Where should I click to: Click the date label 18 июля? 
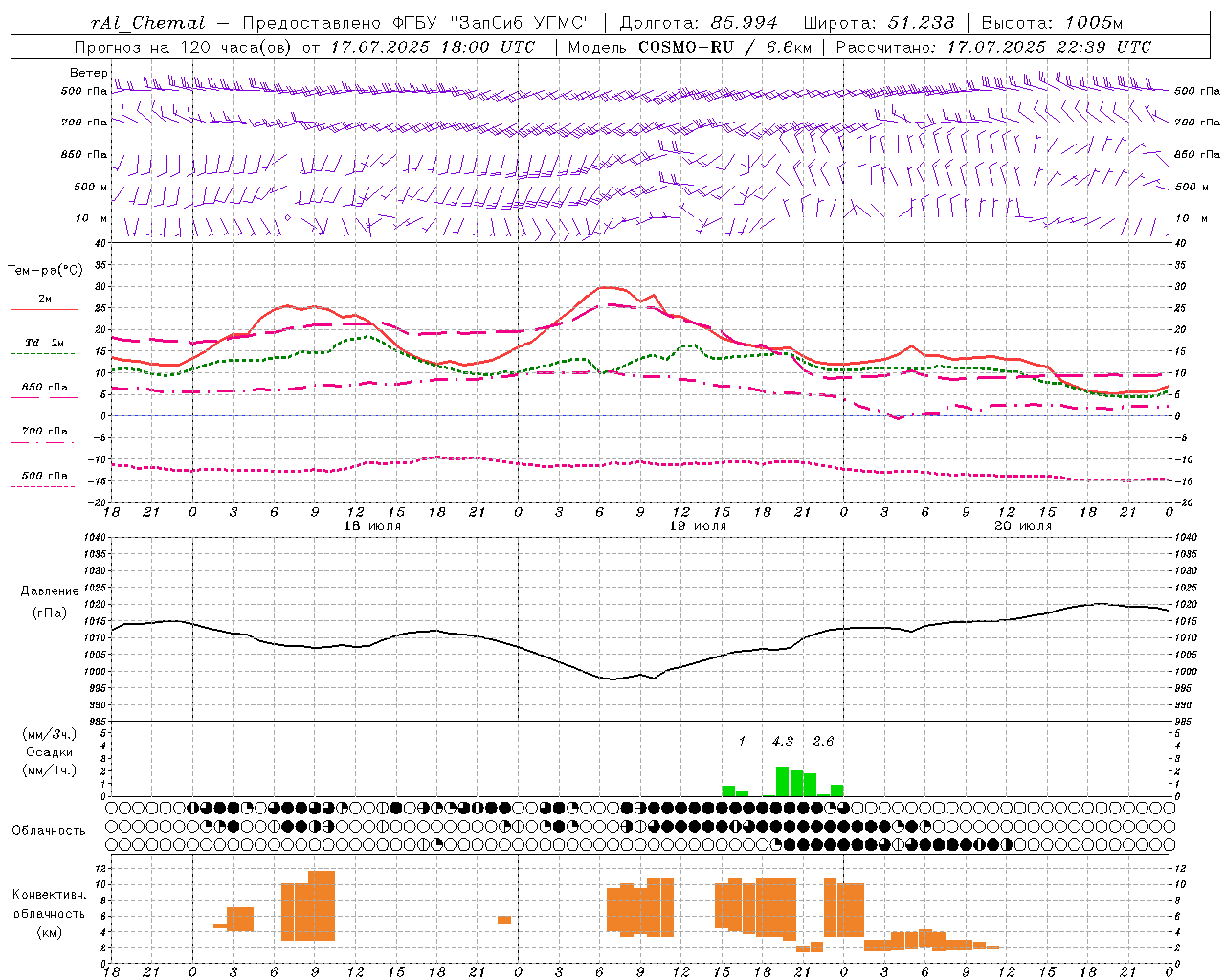[x=372, y=526]
